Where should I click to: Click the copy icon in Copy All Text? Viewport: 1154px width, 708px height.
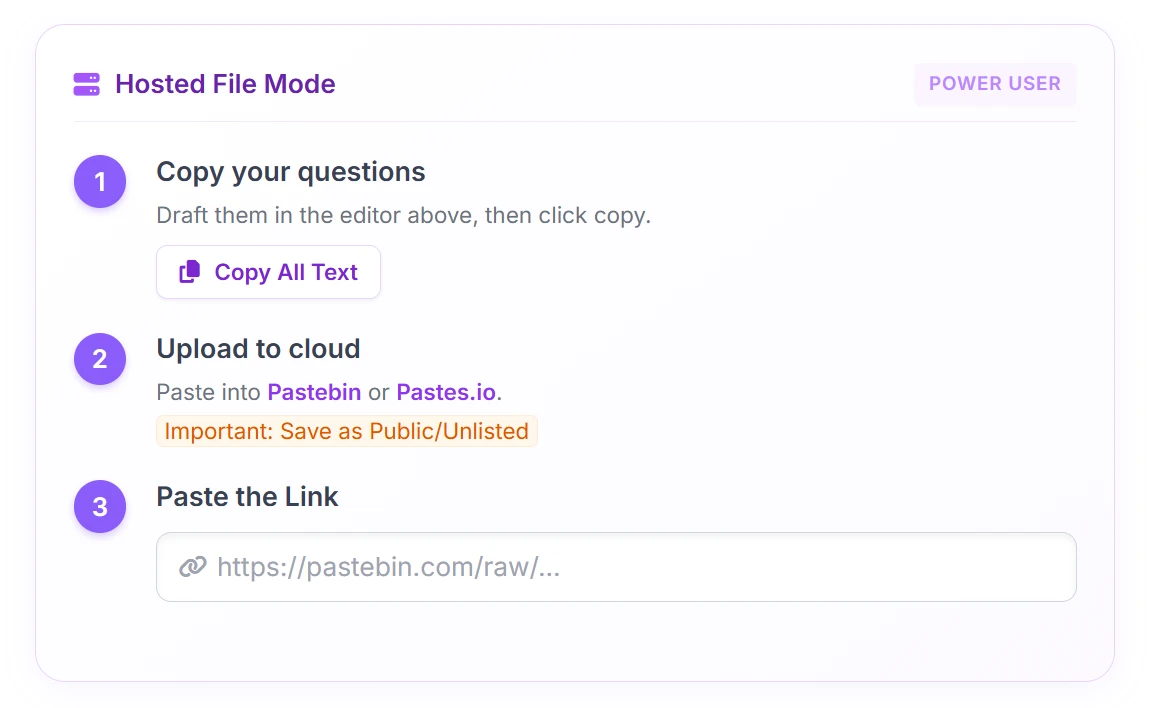coord(189,272)
